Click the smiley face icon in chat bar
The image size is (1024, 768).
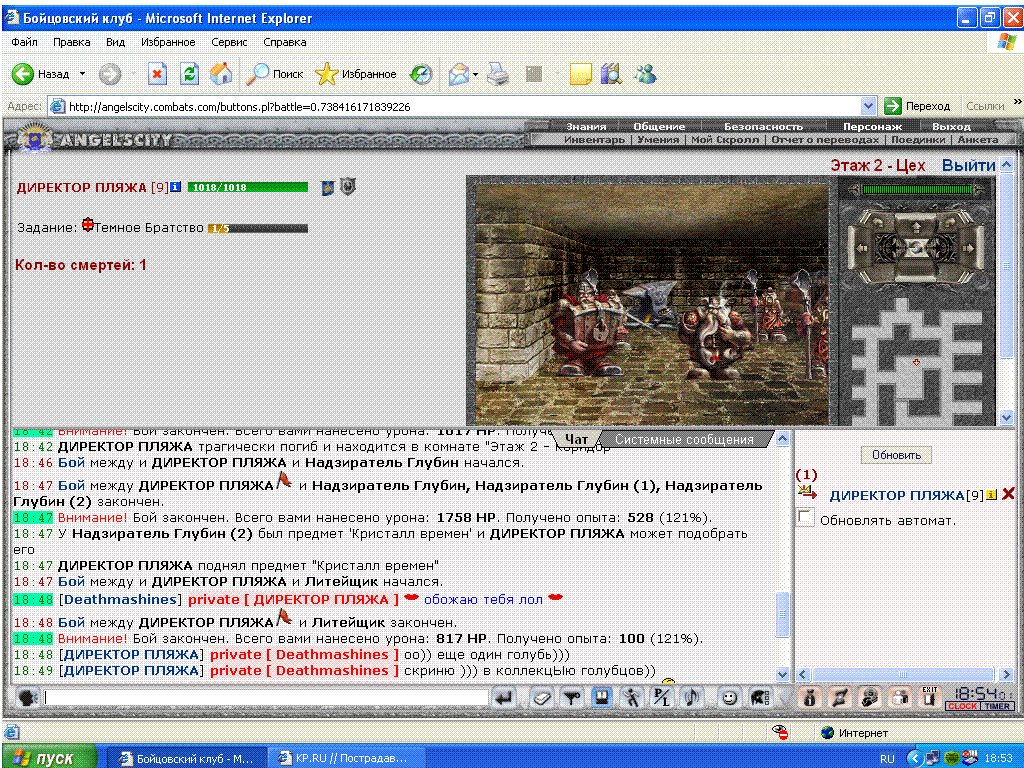729,697
